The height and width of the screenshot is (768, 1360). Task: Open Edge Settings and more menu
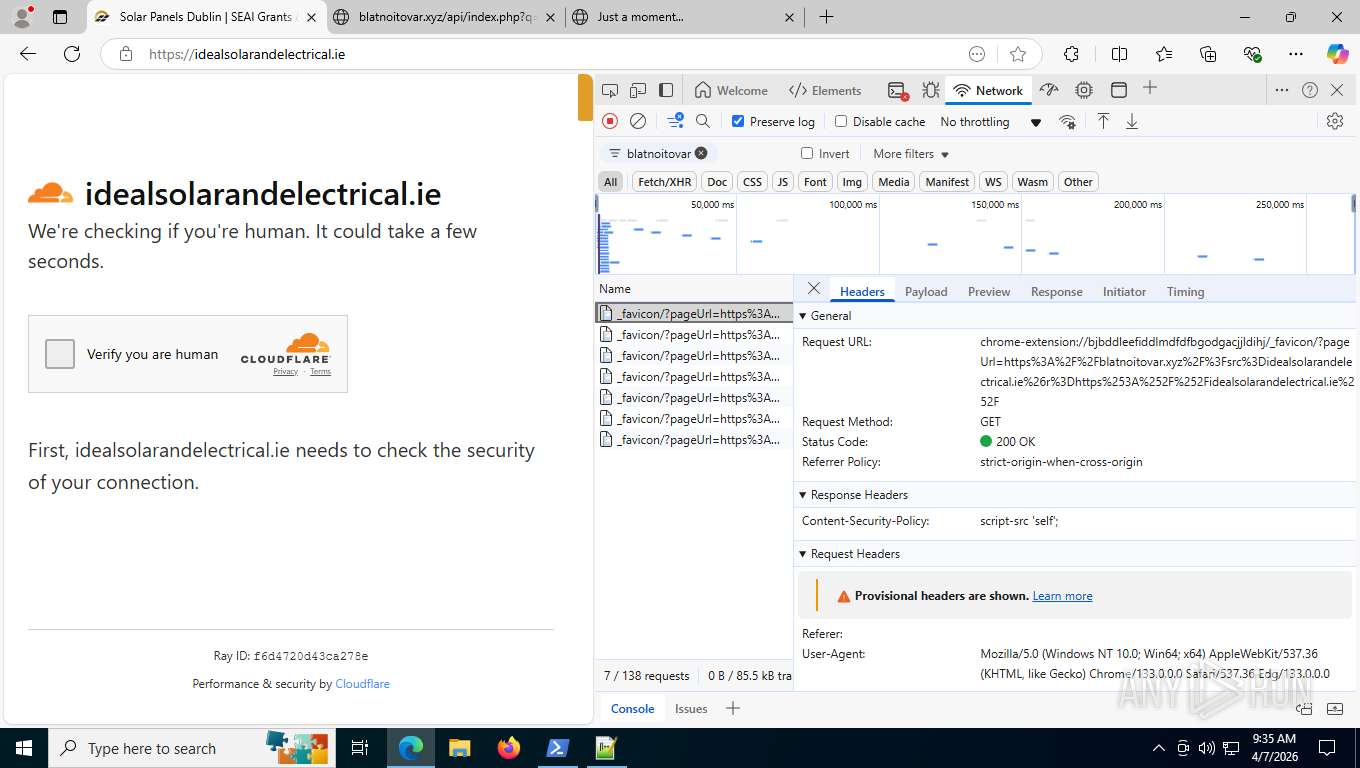point(1296,54)
